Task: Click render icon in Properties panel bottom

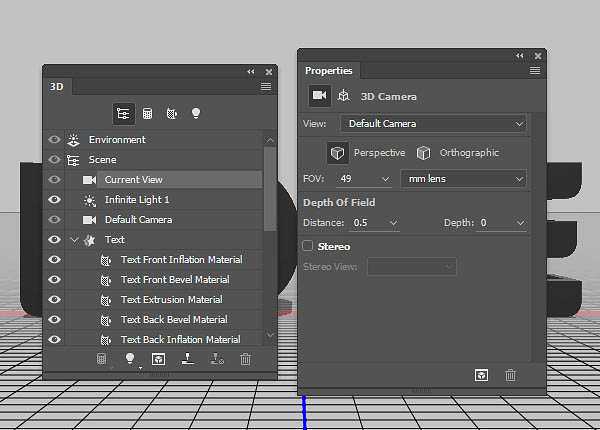Action: pos(482,374)
